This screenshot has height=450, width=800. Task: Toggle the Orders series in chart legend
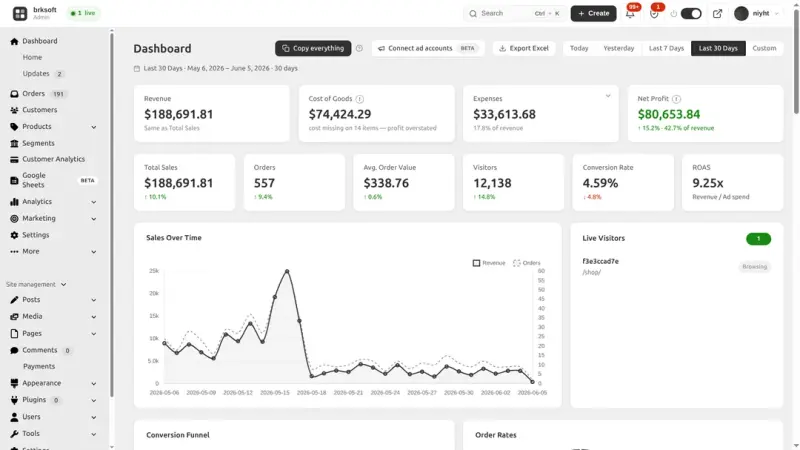pos(527,263)
